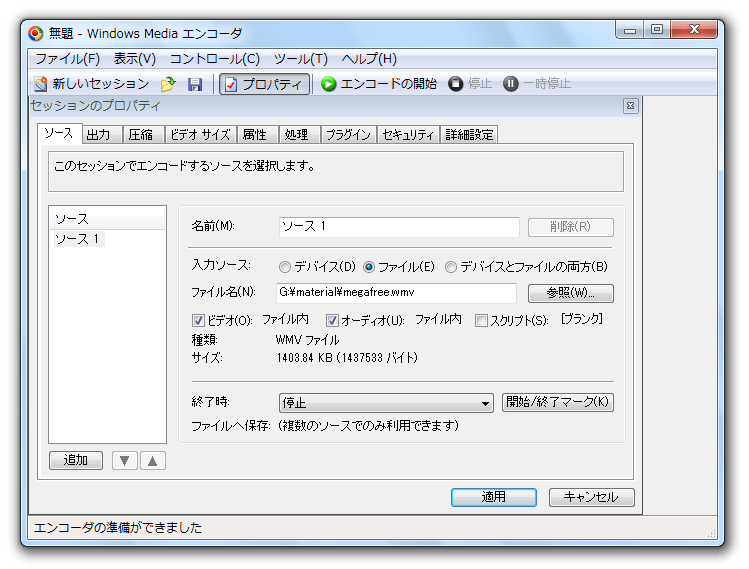Select the ファイル(E) radio button
The image size is (749, 569).
coord(369,267)
